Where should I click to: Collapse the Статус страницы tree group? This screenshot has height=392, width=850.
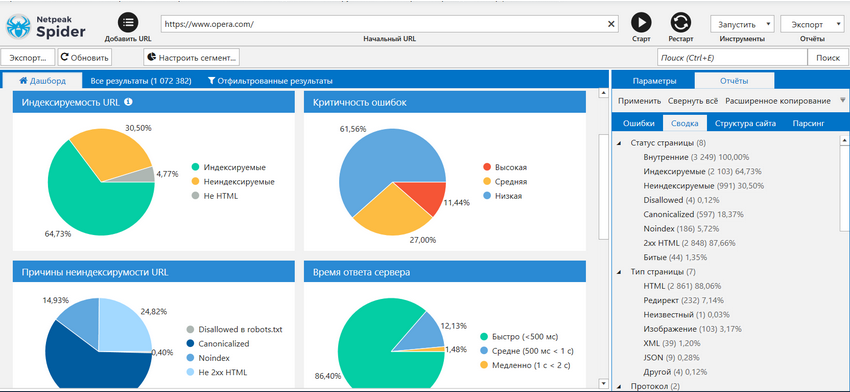point(619,143)
